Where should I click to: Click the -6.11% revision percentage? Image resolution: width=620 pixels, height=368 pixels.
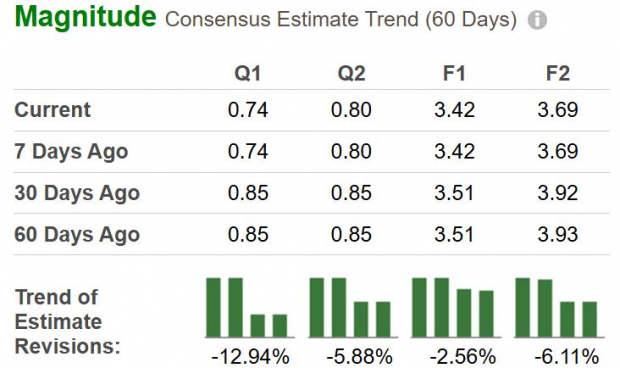(566, 357)
